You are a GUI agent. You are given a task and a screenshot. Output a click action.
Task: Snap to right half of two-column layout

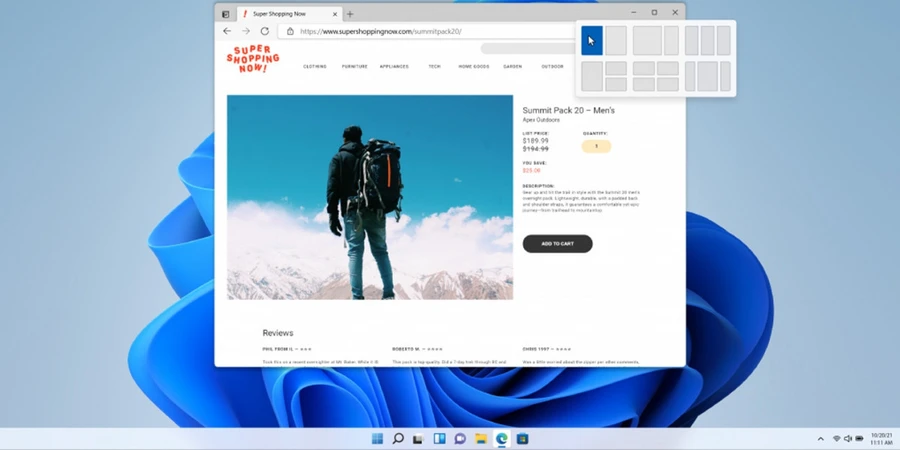pos(616,40)
